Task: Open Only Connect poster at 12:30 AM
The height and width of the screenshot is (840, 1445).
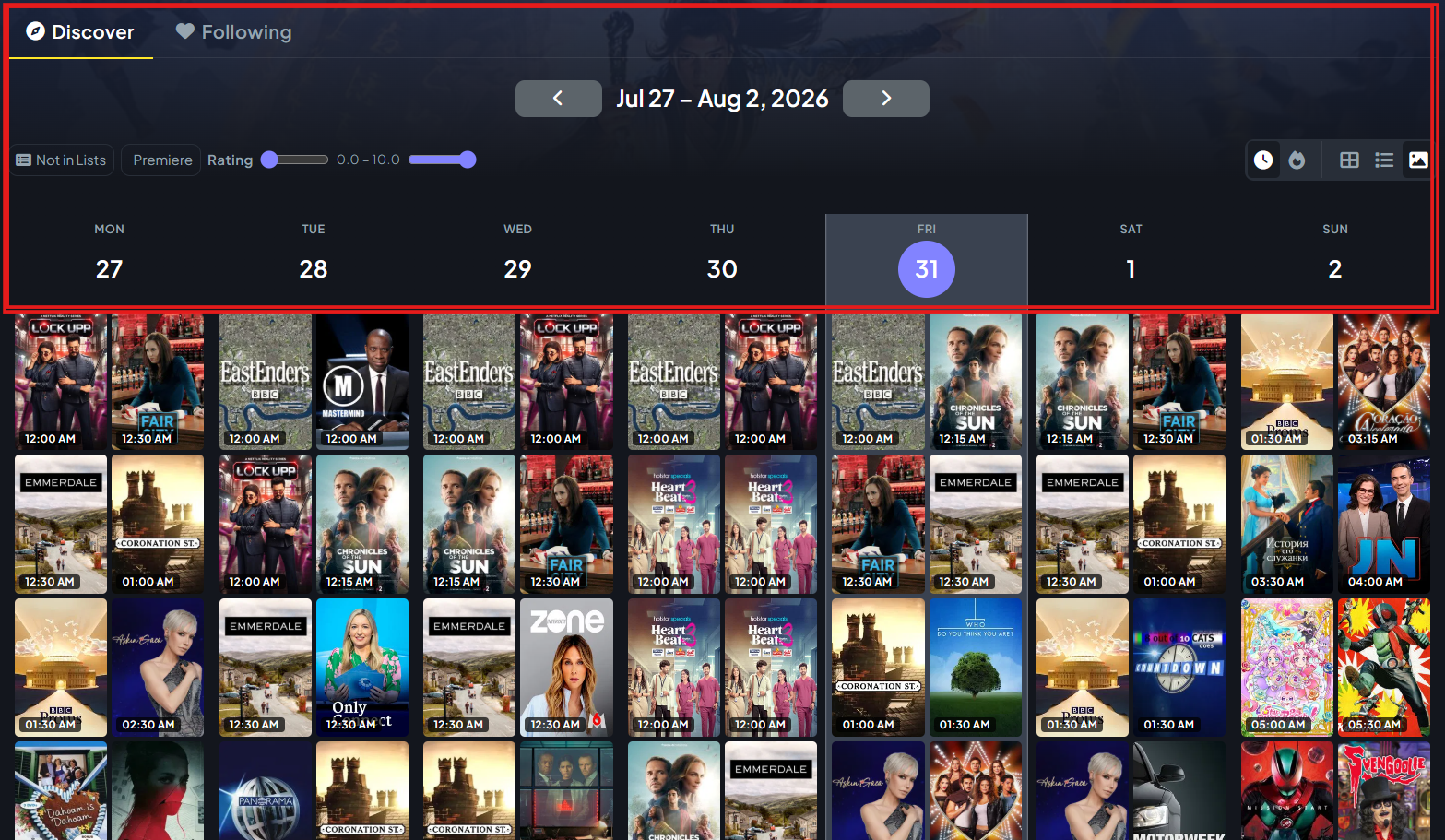Action: (x=362, y=668)
